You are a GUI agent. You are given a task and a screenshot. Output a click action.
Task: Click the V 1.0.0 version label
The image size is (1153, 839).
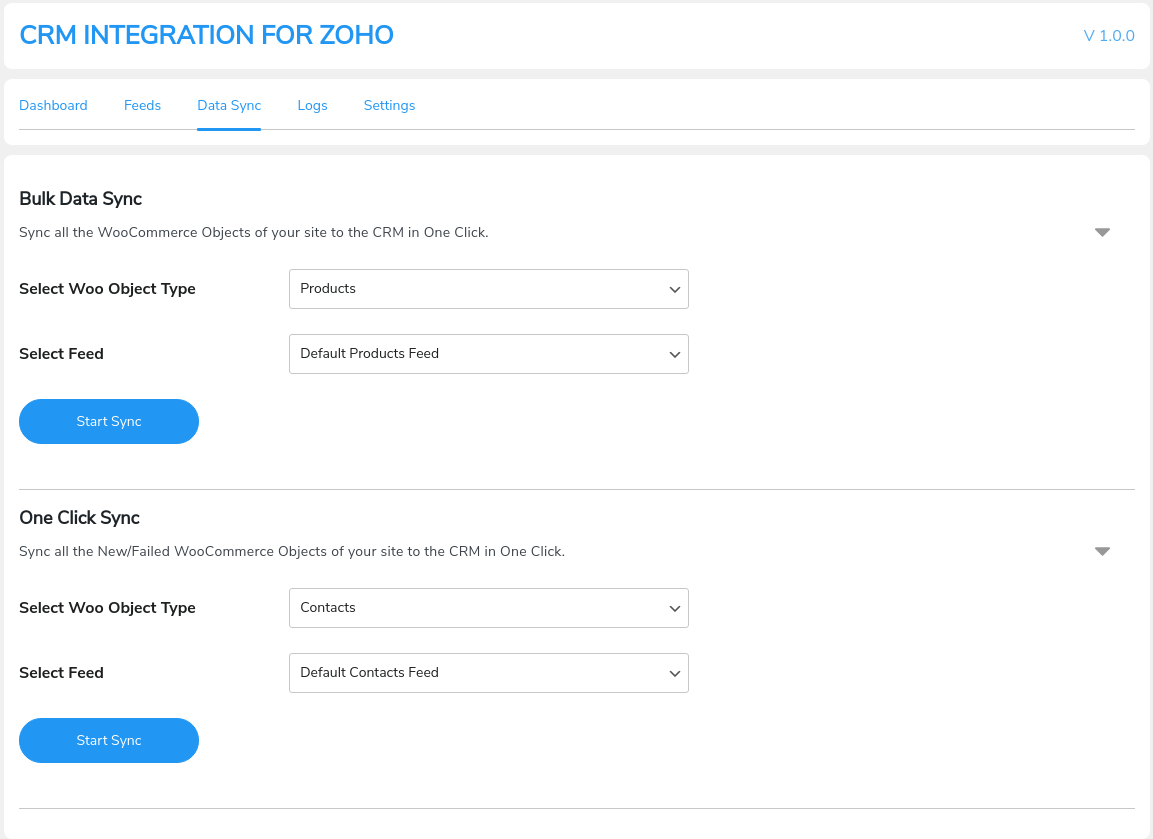pos(1109,35)
